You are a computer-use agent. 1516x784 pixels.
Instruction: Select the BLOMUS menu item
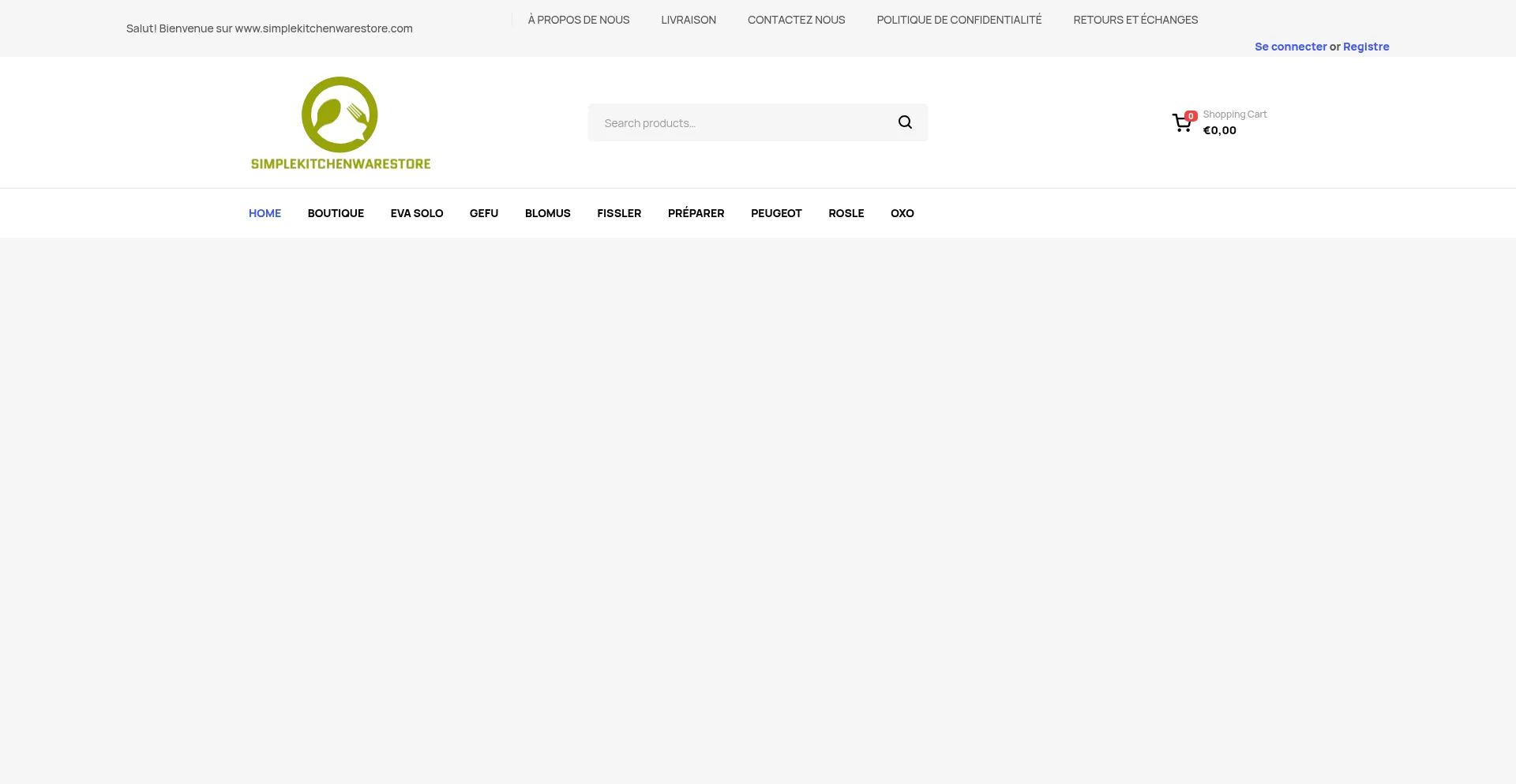[x=548, y=213]
